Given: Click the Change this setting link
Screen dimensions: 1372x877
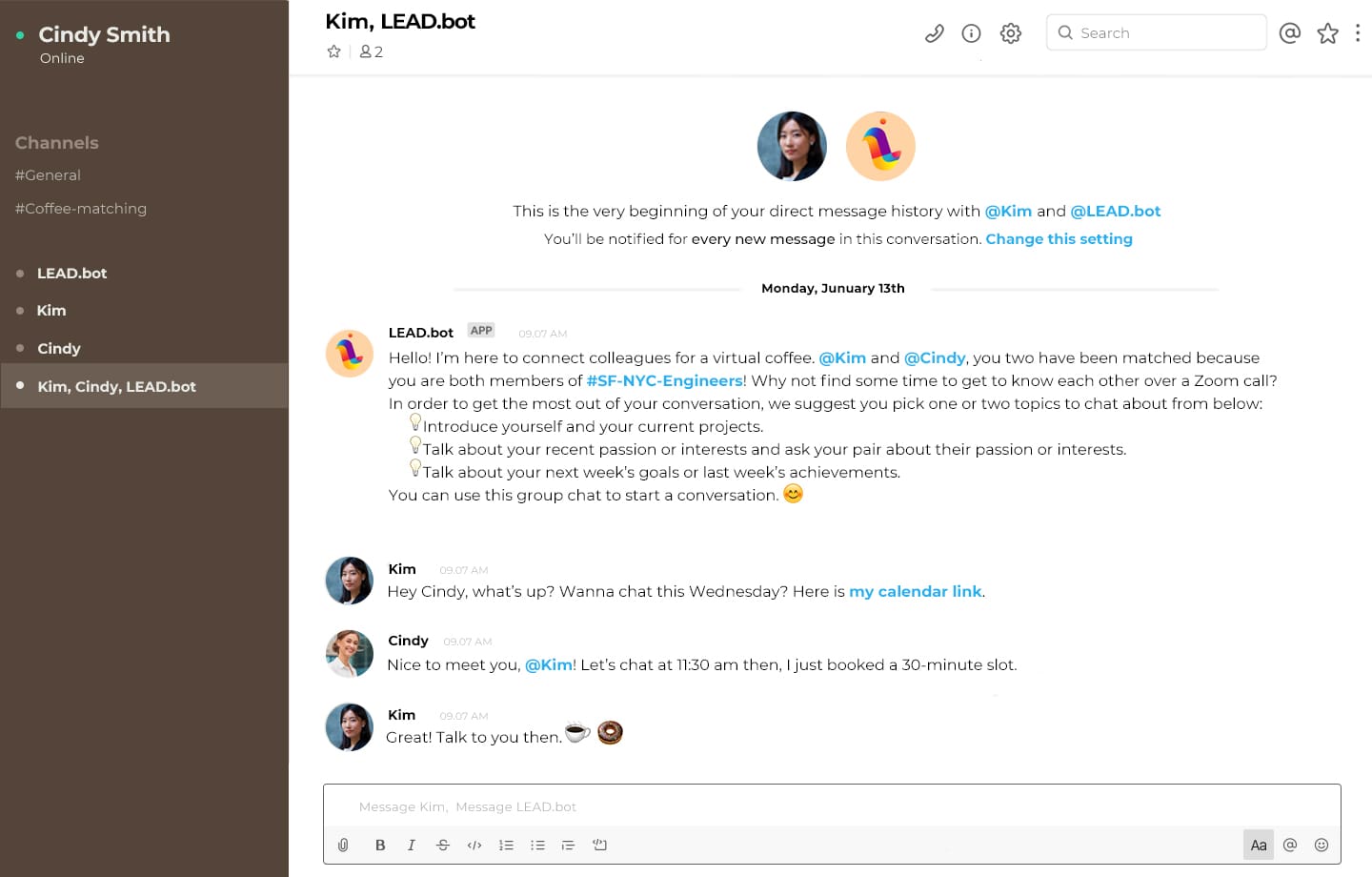Looking at the screenshot, I should coord(1059,239).
